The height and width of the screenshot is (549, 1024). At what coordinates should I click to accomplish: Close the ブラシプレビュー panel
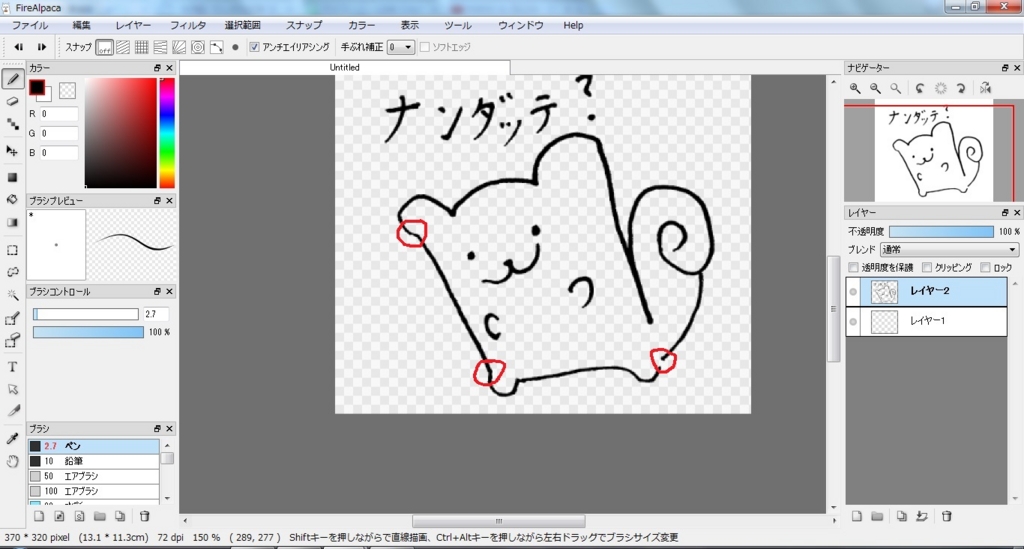(170, 200)
